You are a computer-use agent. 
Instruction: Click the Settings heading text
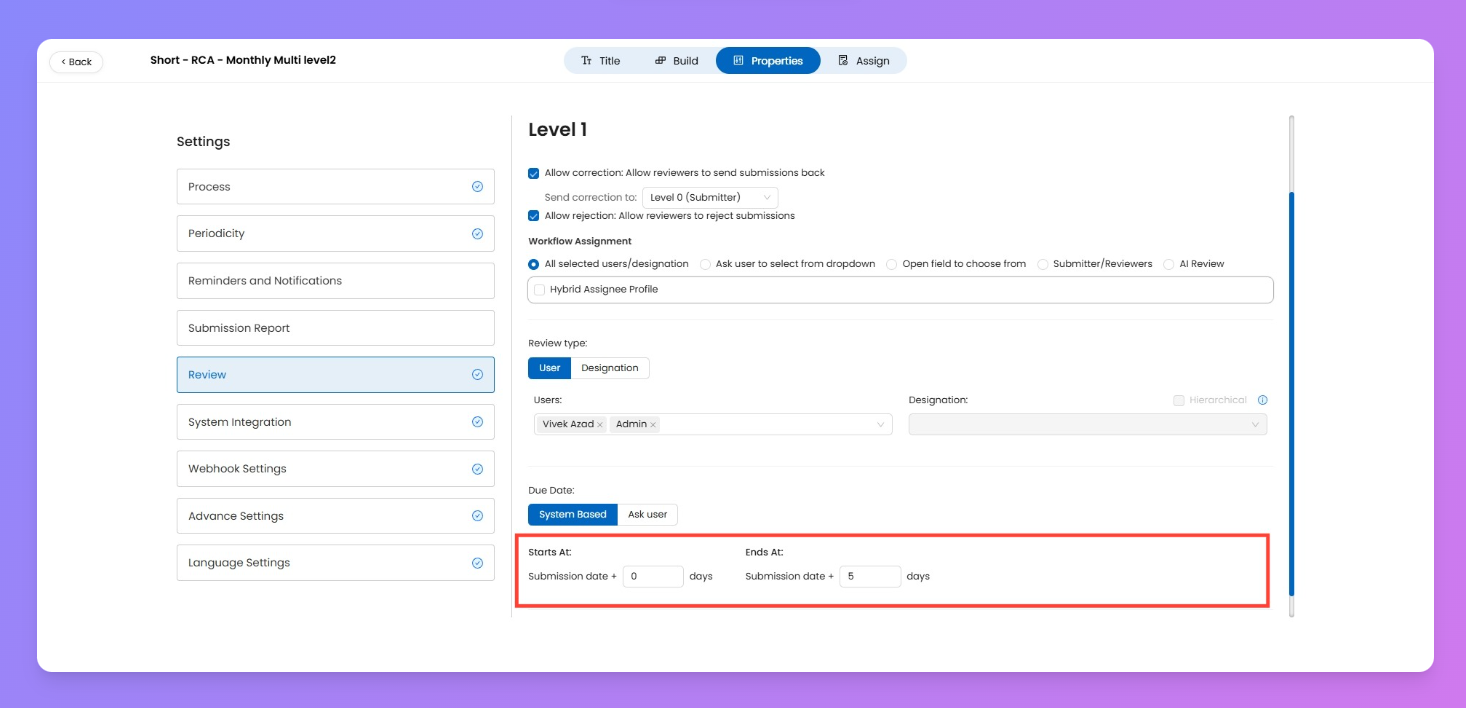[203, 142]
